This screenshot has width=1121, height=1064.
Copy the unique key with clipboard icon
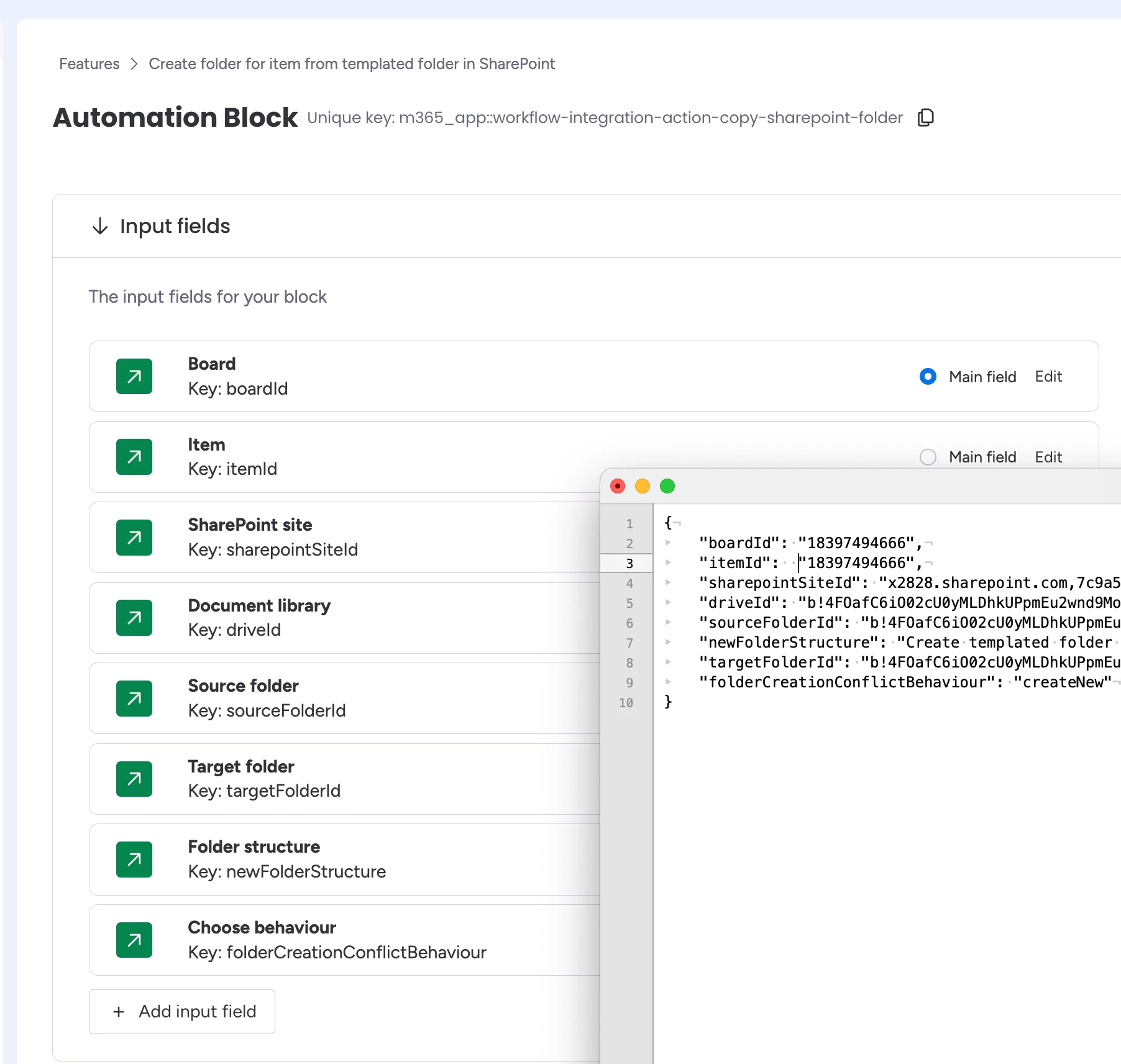tap(926, 117)
